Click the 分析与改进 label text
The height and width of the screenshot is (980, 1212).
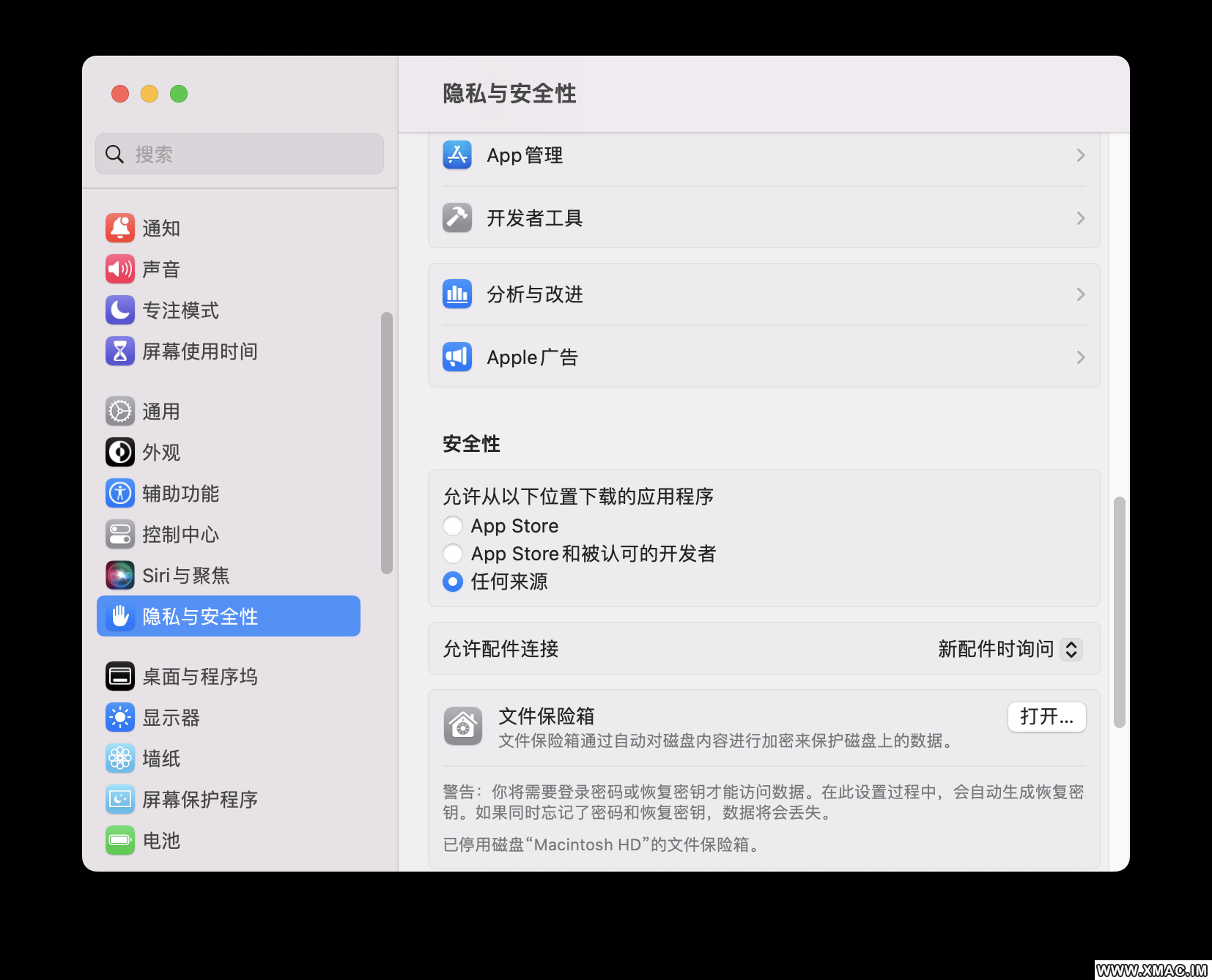tap(535, 294)
